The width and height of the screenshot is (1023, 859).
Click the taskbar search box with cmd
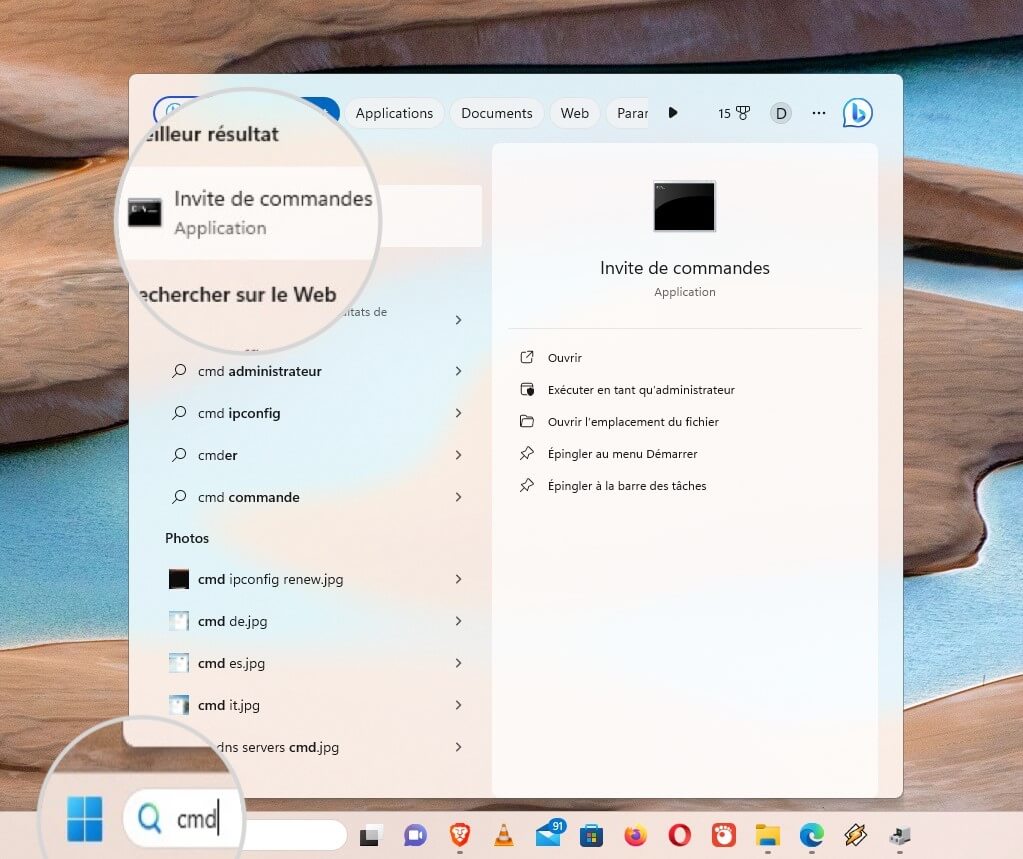point(235,819)
